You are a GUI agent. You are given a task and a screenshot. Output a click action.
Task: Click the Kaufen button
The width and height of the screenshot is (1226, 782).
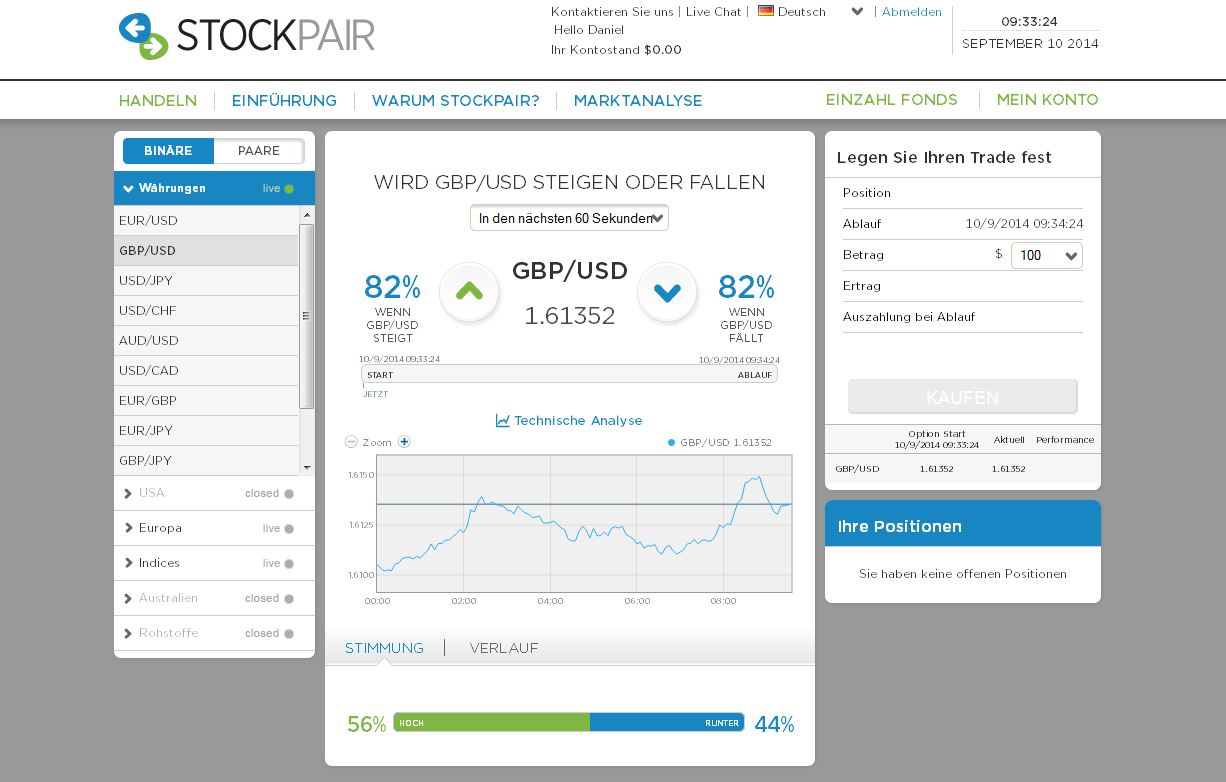click(963, 397)
